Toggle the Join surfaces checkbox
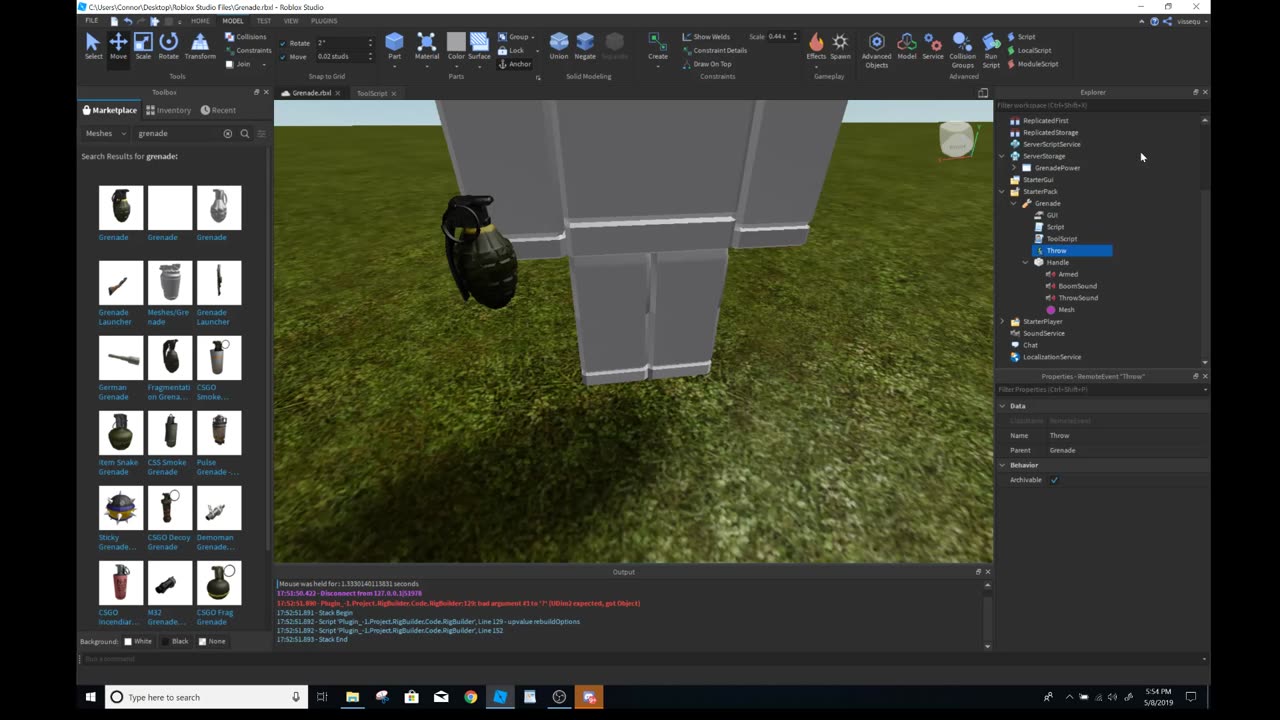1280x720 pixels. [229, 64]
